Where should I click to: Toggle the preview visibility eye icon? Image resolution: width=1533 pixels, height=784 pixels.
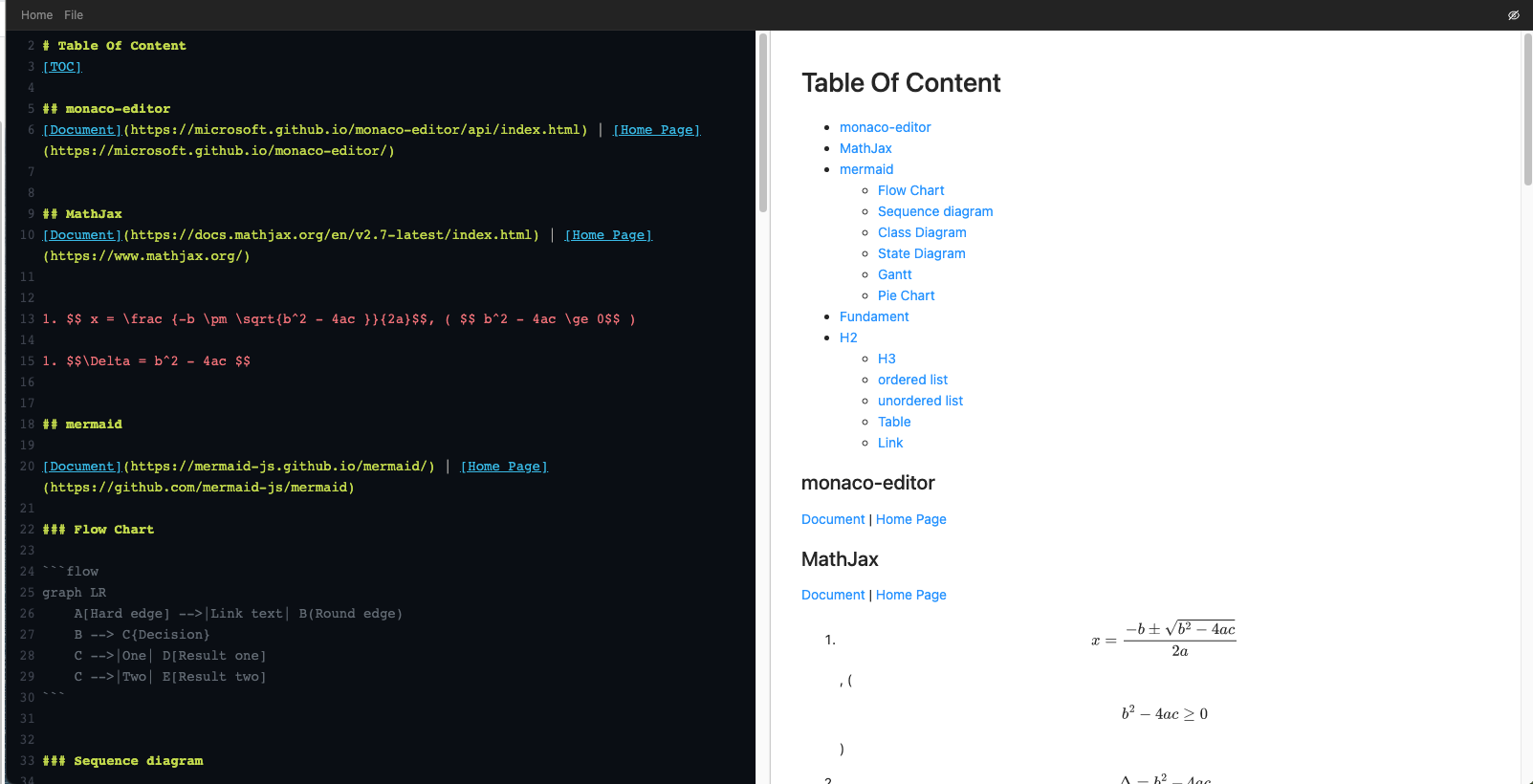(x=1514, y=14)
